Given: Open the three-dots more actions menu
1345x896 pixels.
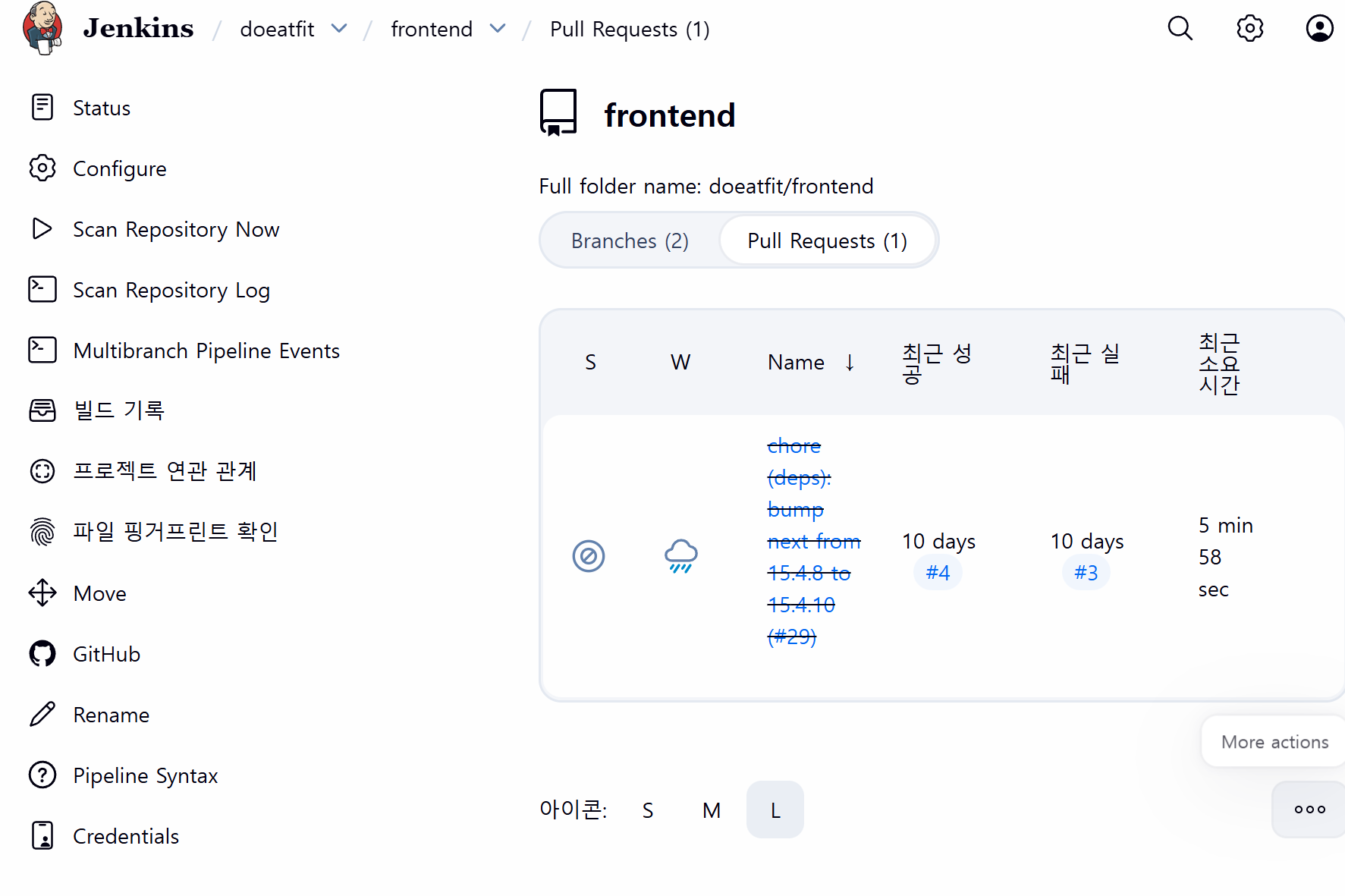Looking at the screenshot, I should 1309,810.
